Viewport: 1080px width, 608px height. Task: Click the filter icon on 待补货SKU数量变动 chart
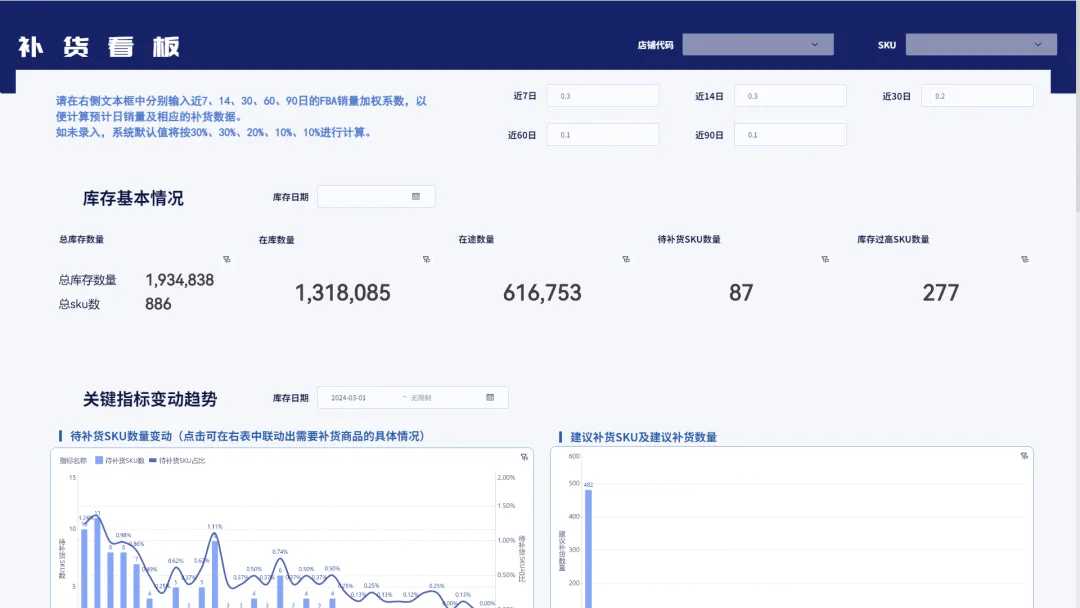tap(524, 457)
